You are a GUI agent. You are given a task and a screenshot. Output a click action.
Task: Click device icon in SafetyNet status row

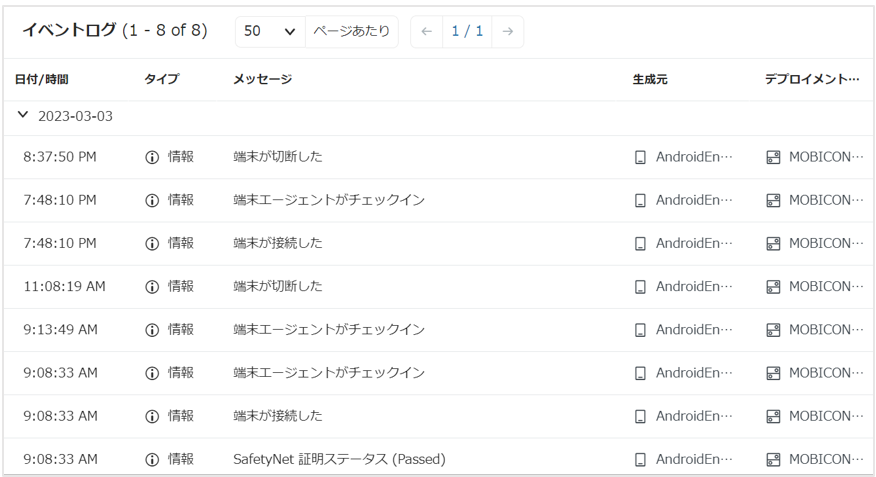640,460
